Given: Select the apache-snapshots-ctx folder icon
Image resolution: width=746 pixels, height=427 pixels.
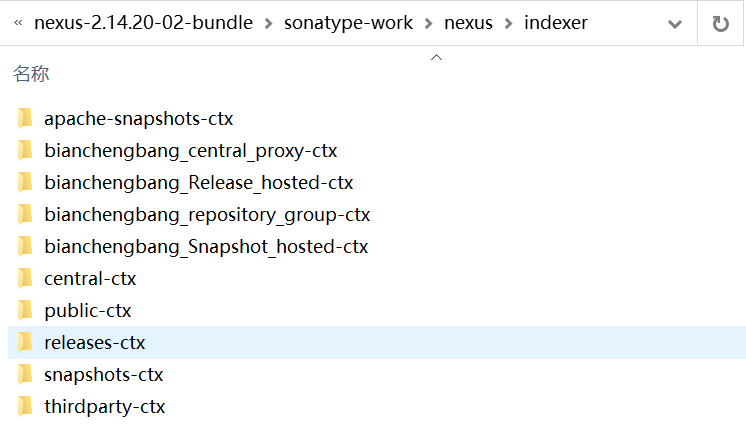Looking at the screenshot, I should click(25, 118).
